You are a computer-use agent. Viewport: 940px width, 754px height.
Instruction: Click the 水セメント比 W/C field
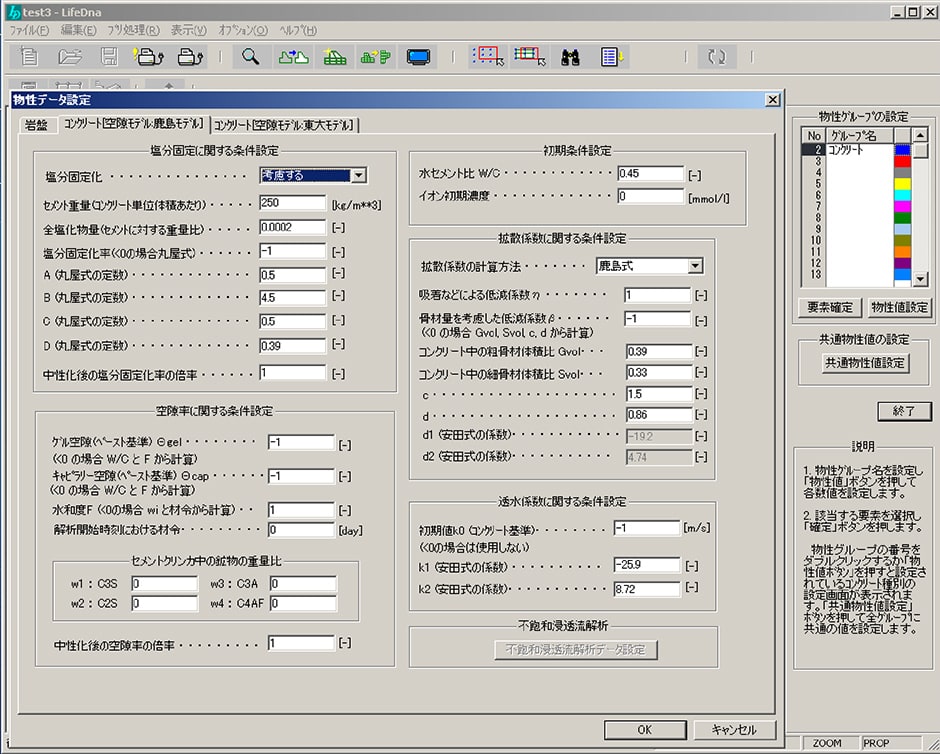(x=650, y=173)
